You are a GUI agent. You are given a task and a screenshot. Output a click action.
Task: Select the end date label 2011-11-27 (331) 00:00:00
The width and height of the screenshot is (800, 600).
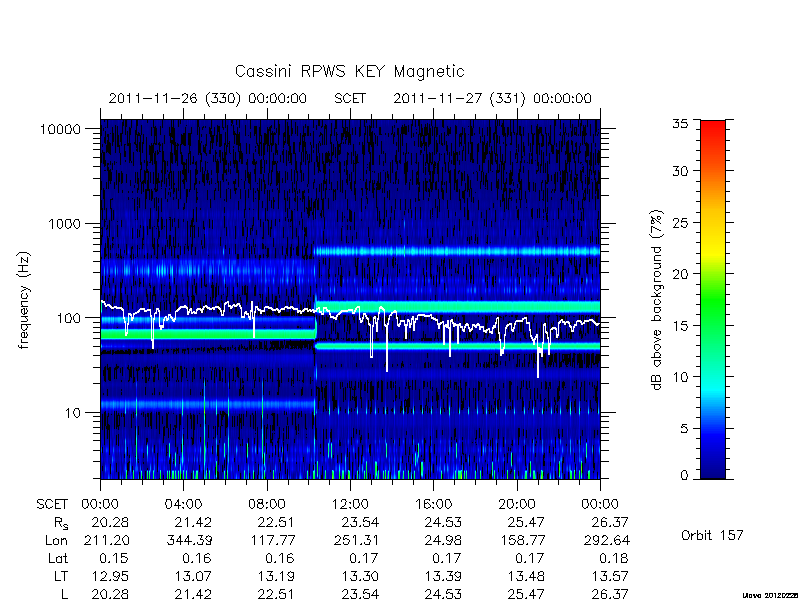tap(492, 98)
